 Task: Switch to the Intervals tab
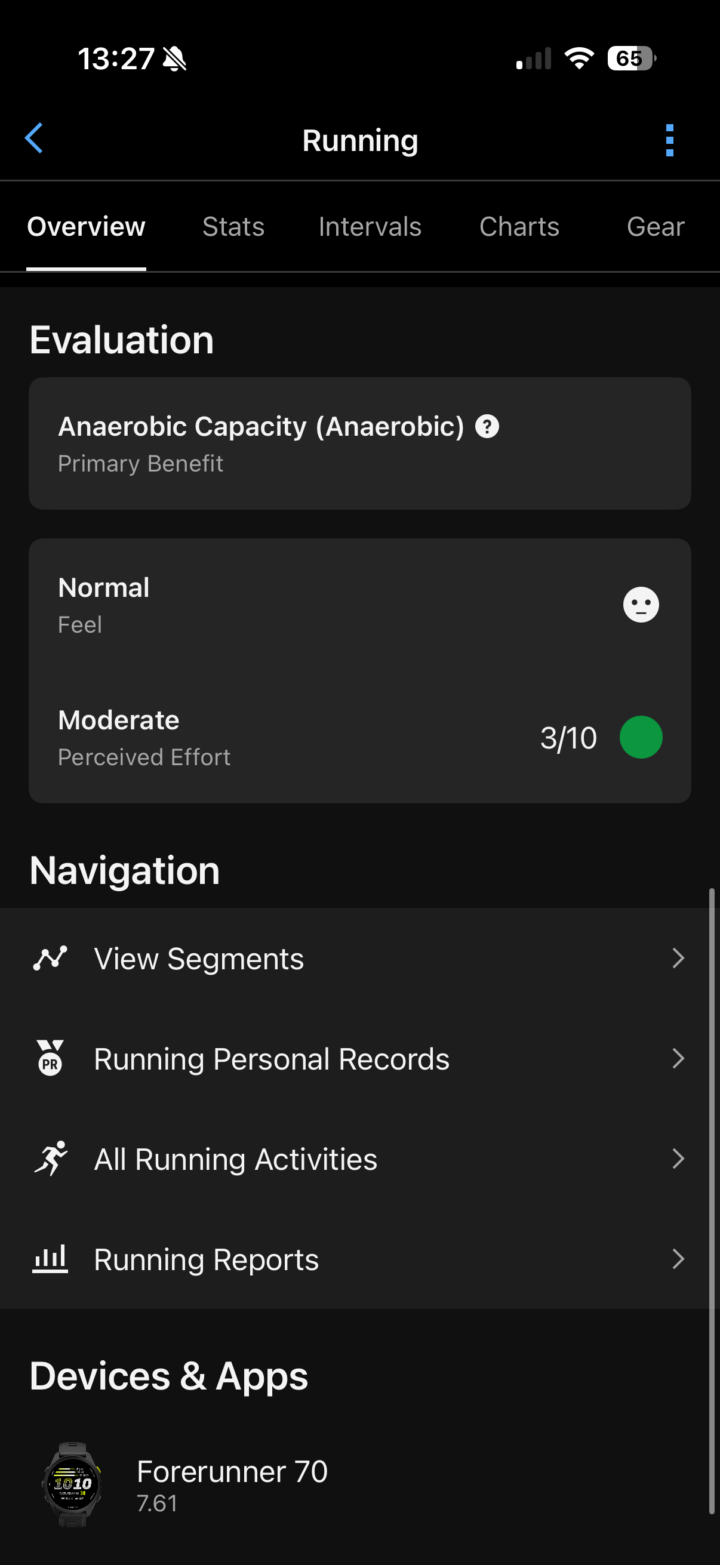[x=370, y=227]
